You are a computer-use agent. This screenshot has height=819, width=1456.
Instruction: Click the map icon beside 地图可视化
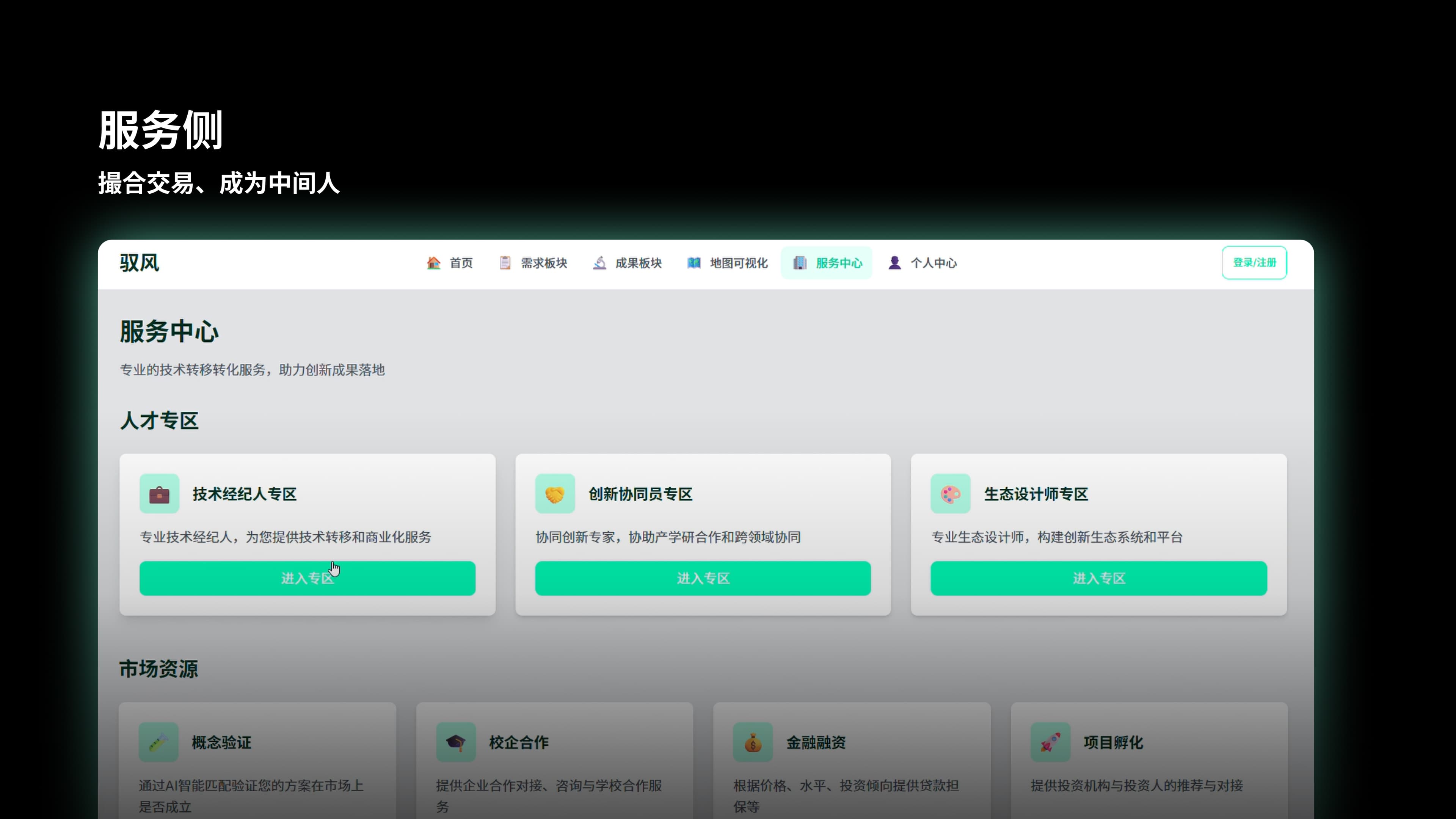(x=694, y=263)
